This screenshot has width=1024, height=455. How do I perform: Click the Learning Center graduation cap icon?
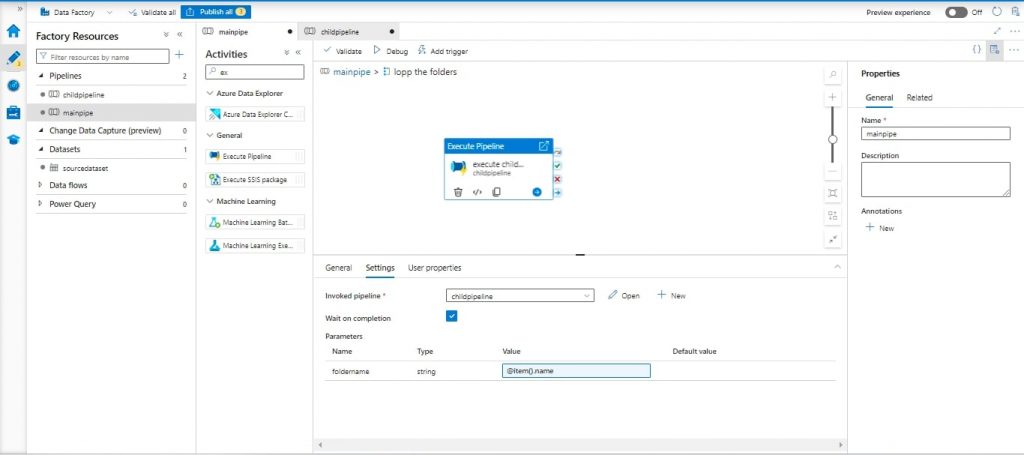click(x=13, y=139)
